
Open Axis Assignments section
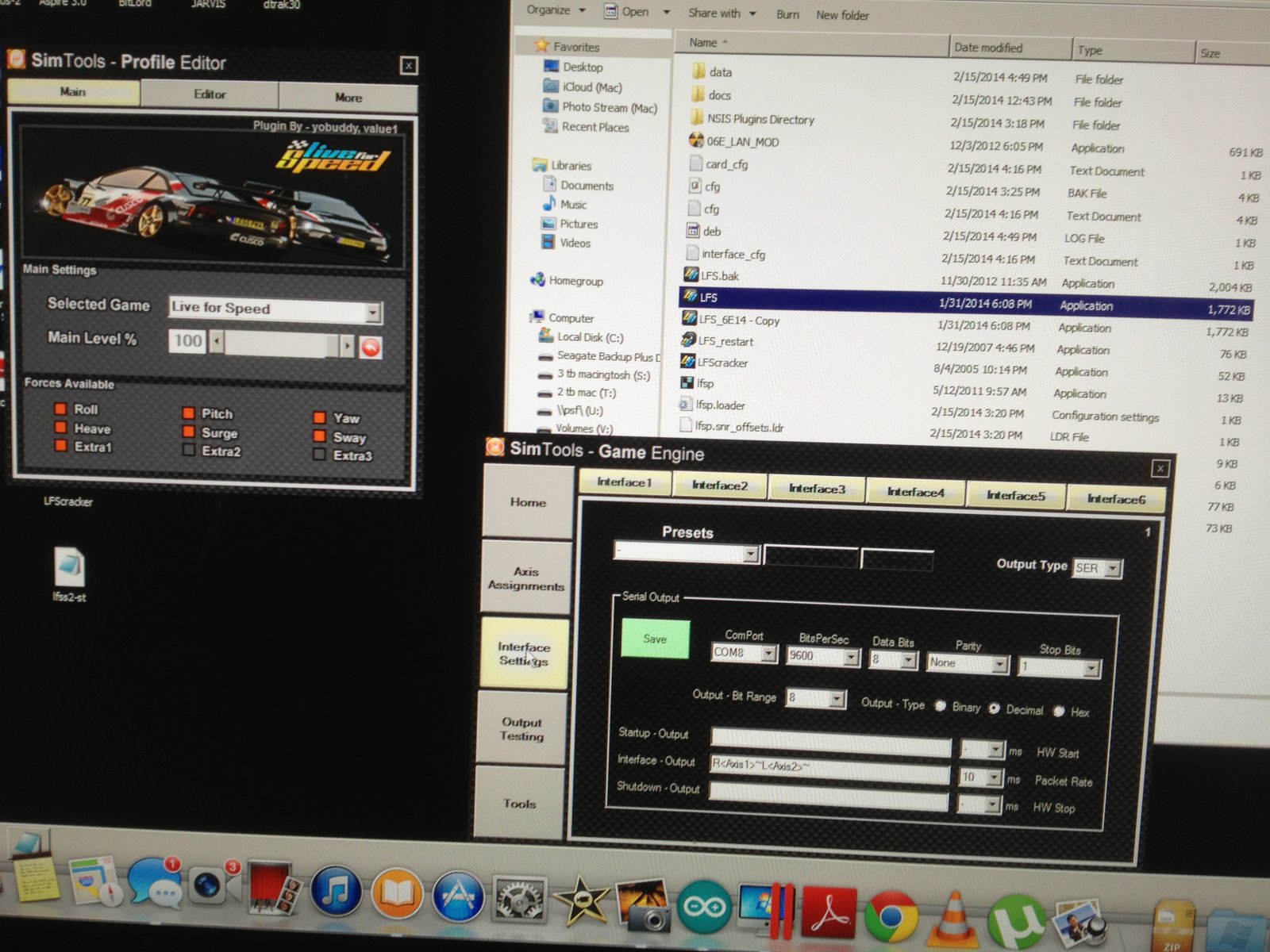coord(525,578)
